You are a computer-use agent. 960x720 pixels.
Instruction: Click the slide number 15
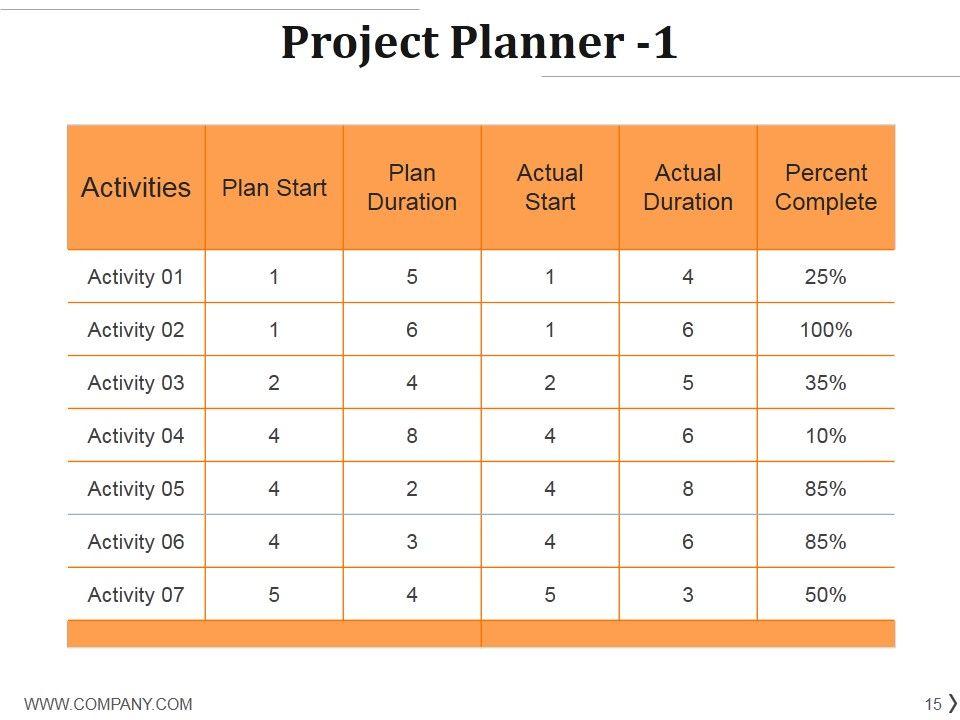(933, 704)
